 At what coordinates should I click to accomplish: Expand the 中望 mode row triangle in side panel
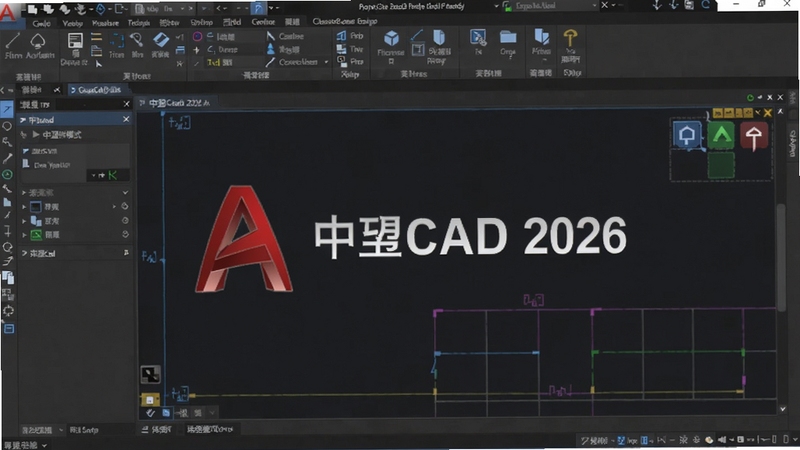click(x=36, y=135)
